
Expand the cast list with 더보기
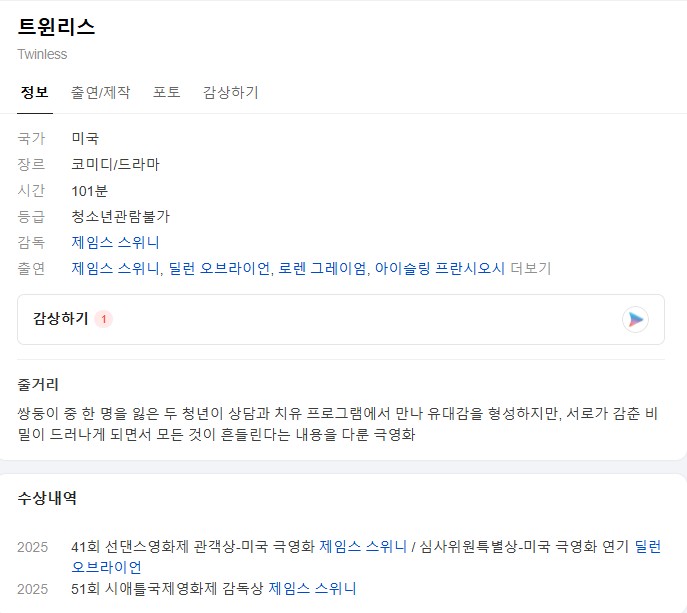coord(530,268)
